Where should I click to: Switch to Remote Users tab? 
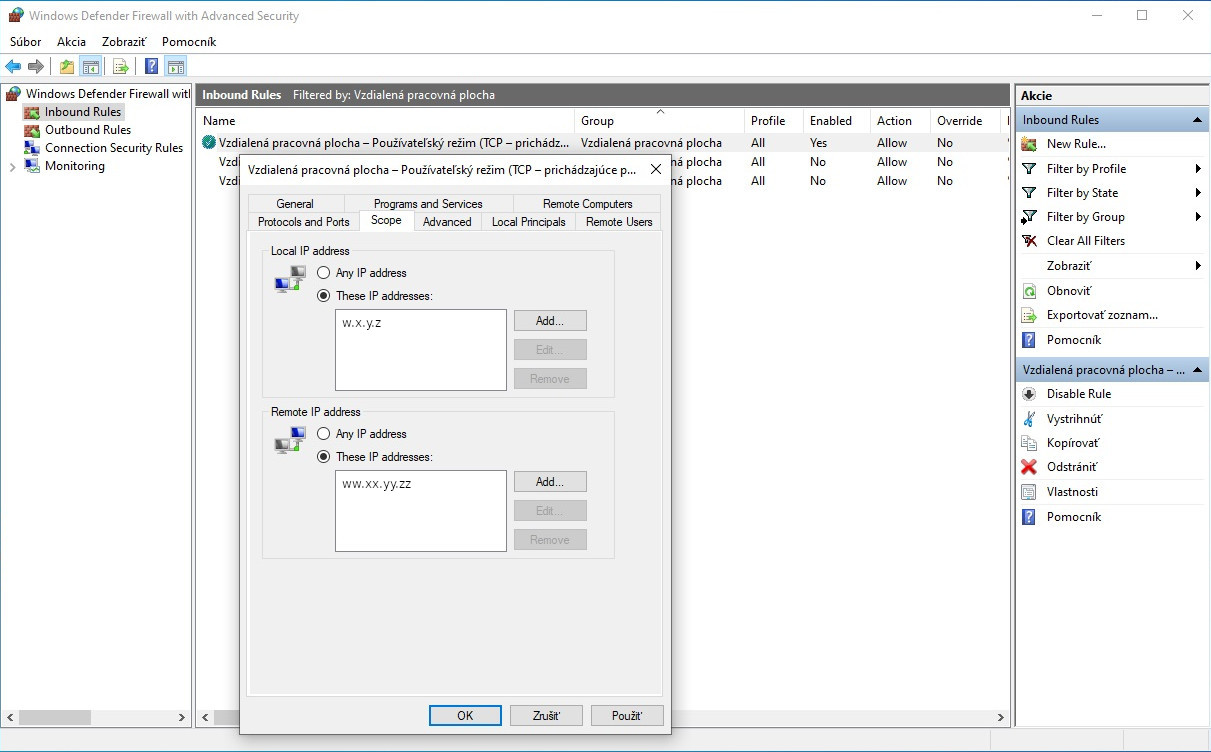pyautogui.click(x=619, y=222)
